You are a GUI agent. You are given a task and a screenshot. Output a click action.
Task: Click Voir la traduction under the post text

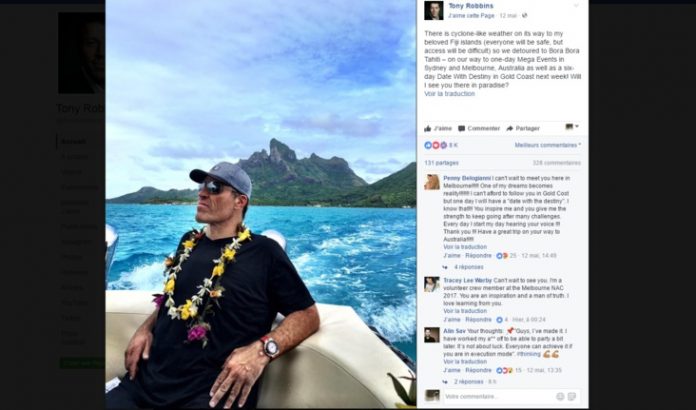click(449, 94)
